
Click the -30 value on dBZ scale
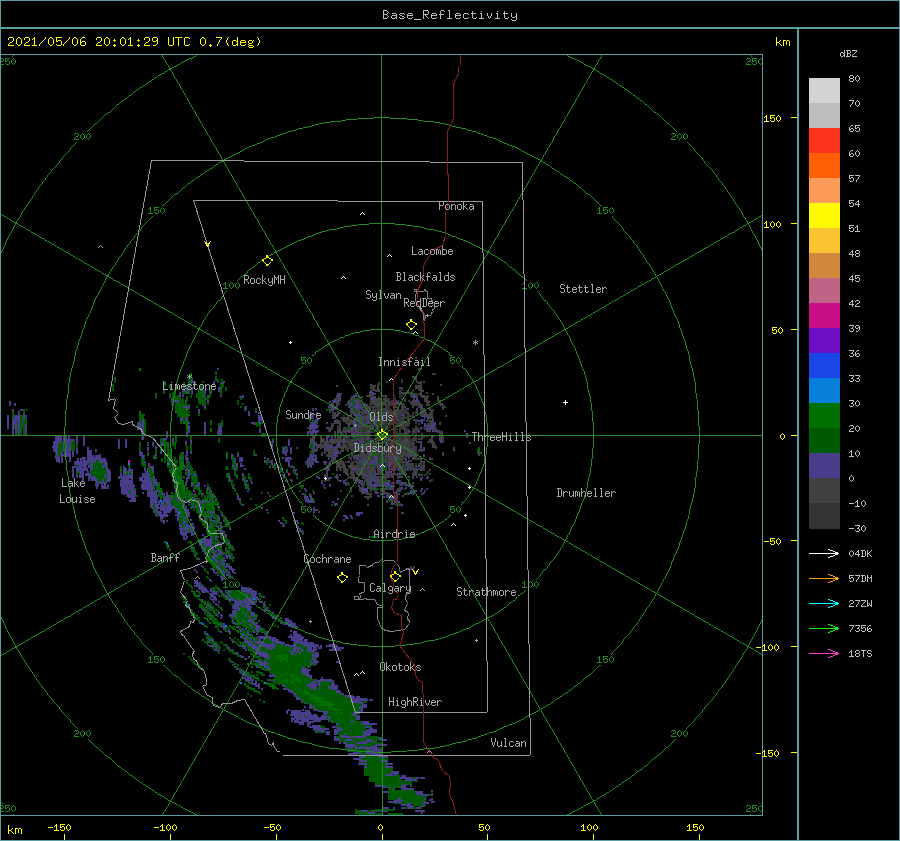857,528
